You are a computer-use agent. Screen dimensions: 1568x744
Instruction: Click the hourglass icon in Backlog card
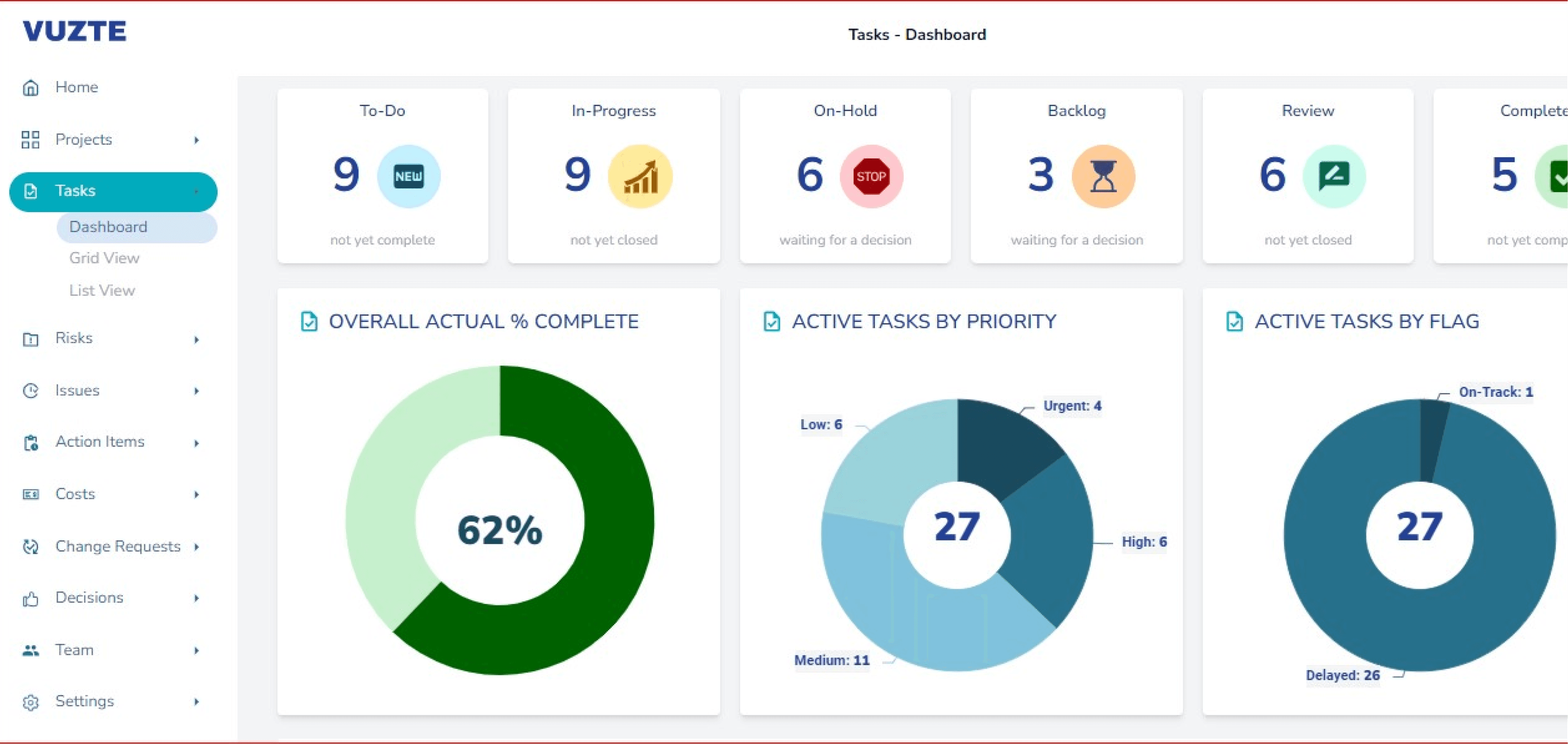pyautogui.click(x=1103, y=177)
